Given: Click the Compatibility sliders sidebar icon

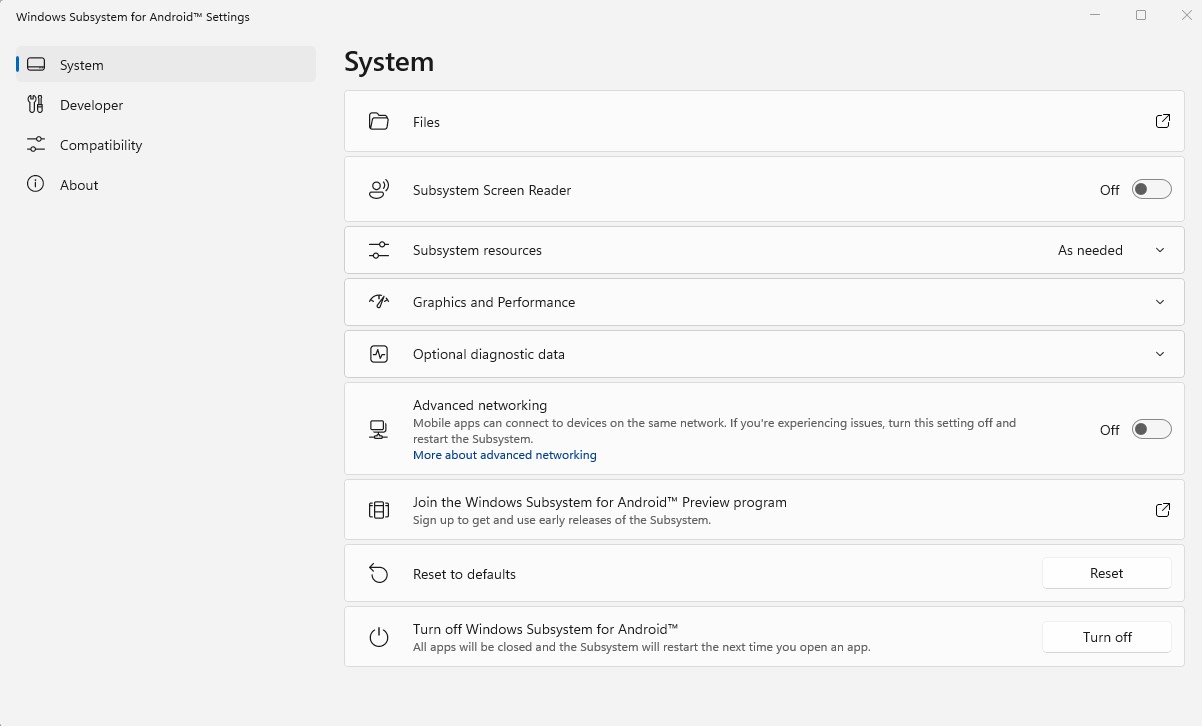Looking at the screenshot, I should 36,145.
